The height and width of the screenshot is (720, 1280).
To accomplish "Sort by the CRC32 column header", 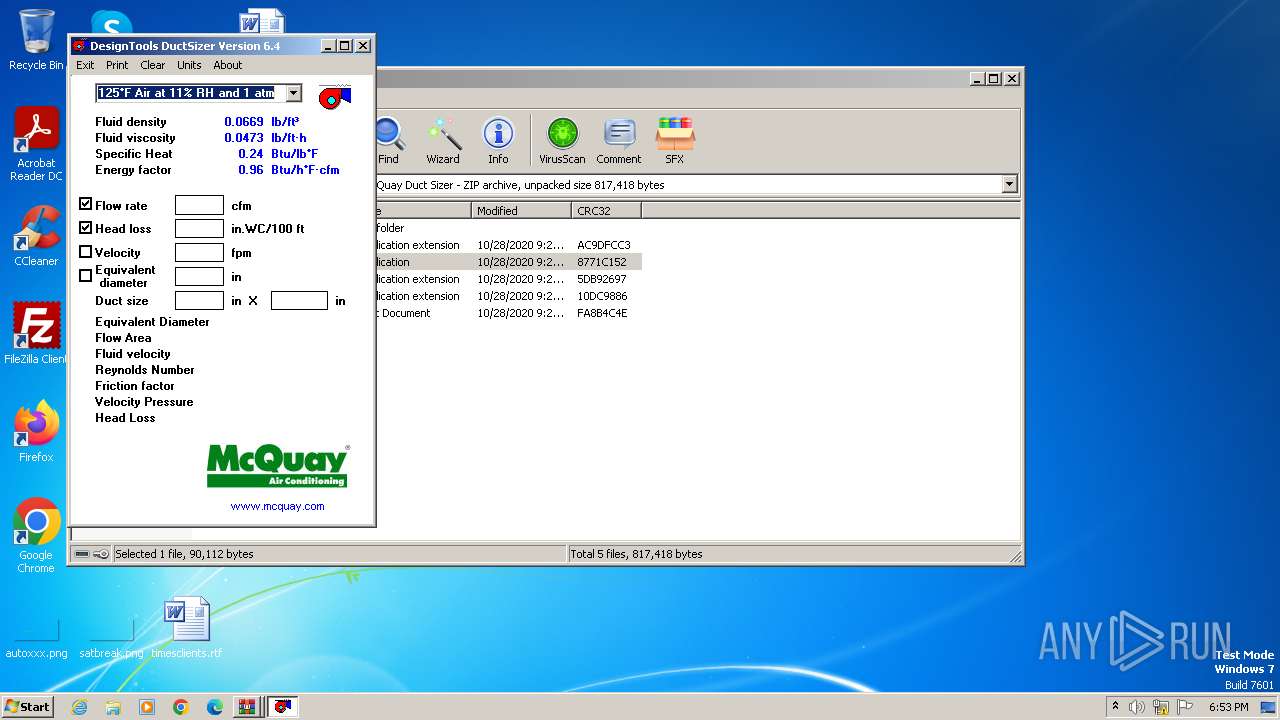I will coord(606,210).
